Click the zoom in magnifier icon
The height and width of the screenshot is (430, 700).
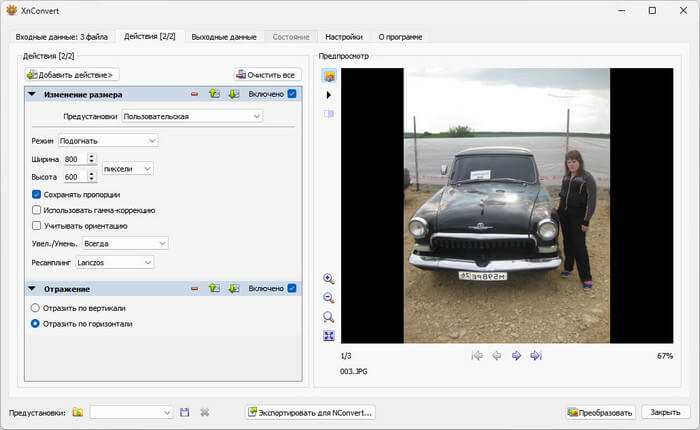pos(329,279)
